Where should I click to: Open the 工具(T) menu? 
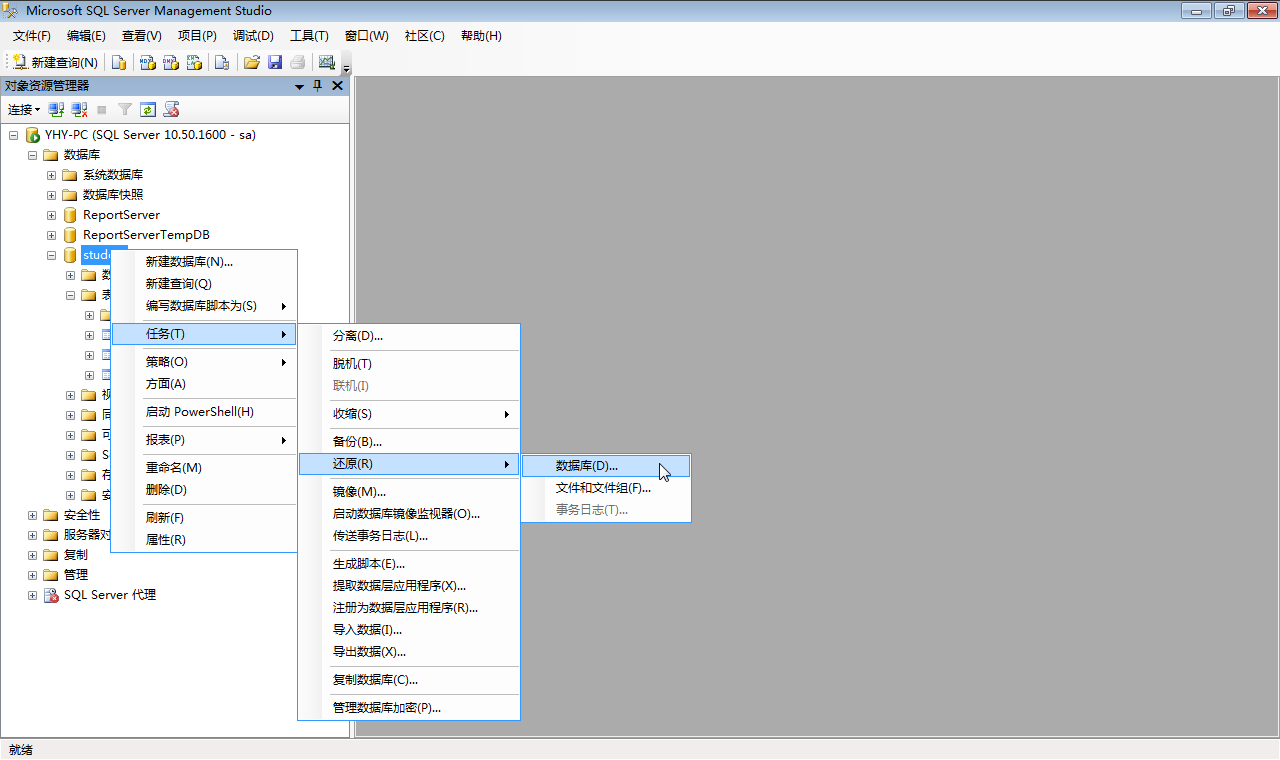pyautogui.click(x=309, y=36)
